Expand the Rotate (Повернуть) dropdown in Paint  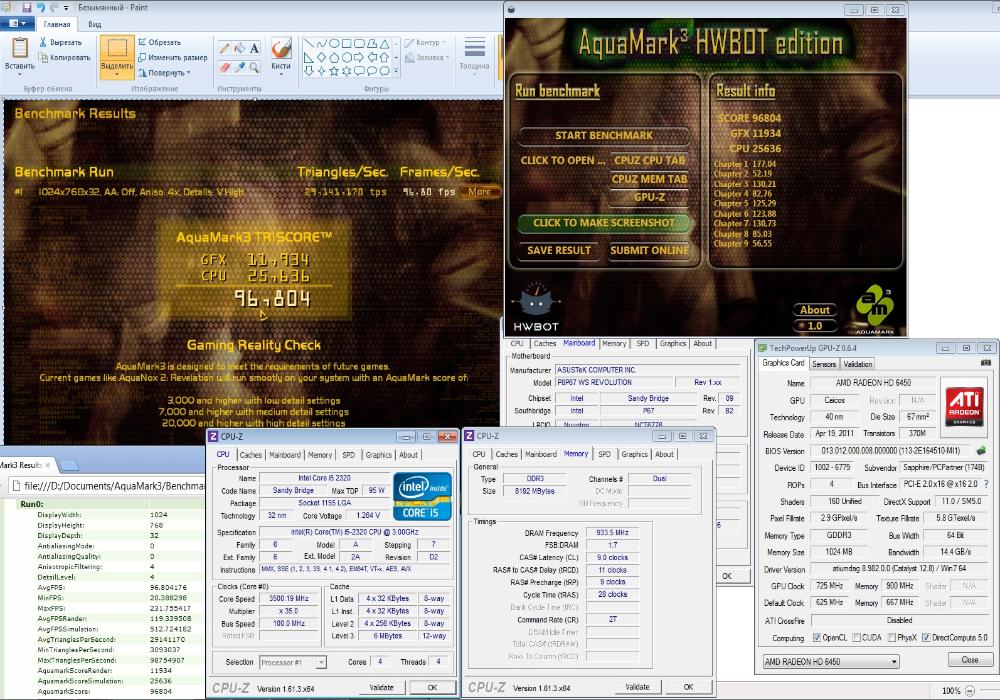tap(189, 73)
